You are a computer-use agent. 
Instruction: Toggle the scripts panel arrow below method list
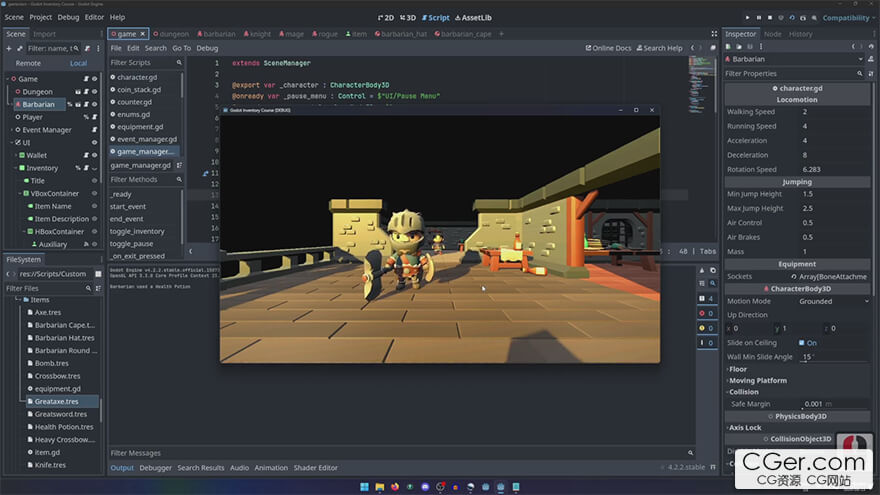[190, 251]
